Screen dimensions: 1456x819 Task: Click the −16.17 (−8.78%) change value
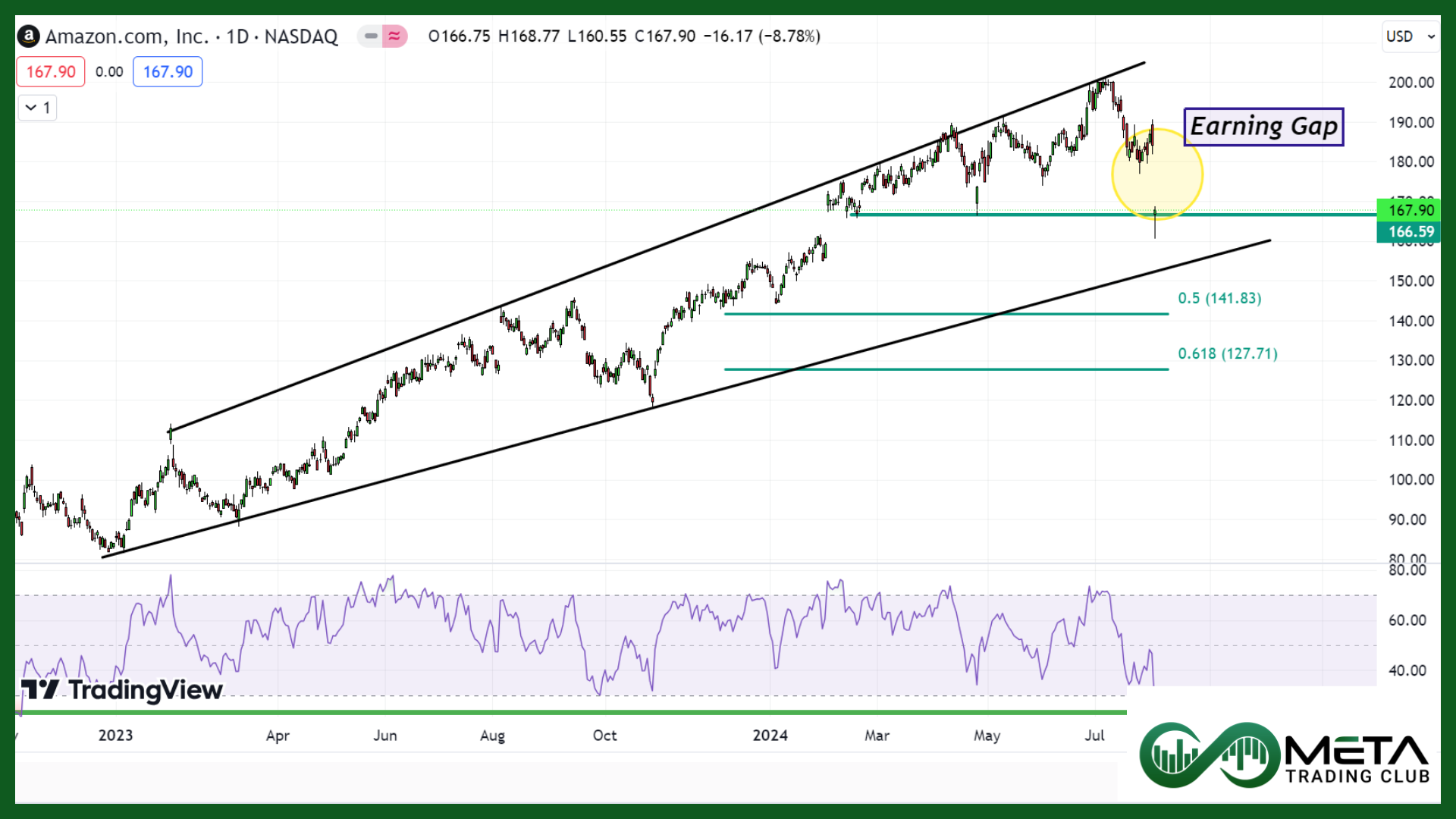pyautogui.click(x=761, y=36)
